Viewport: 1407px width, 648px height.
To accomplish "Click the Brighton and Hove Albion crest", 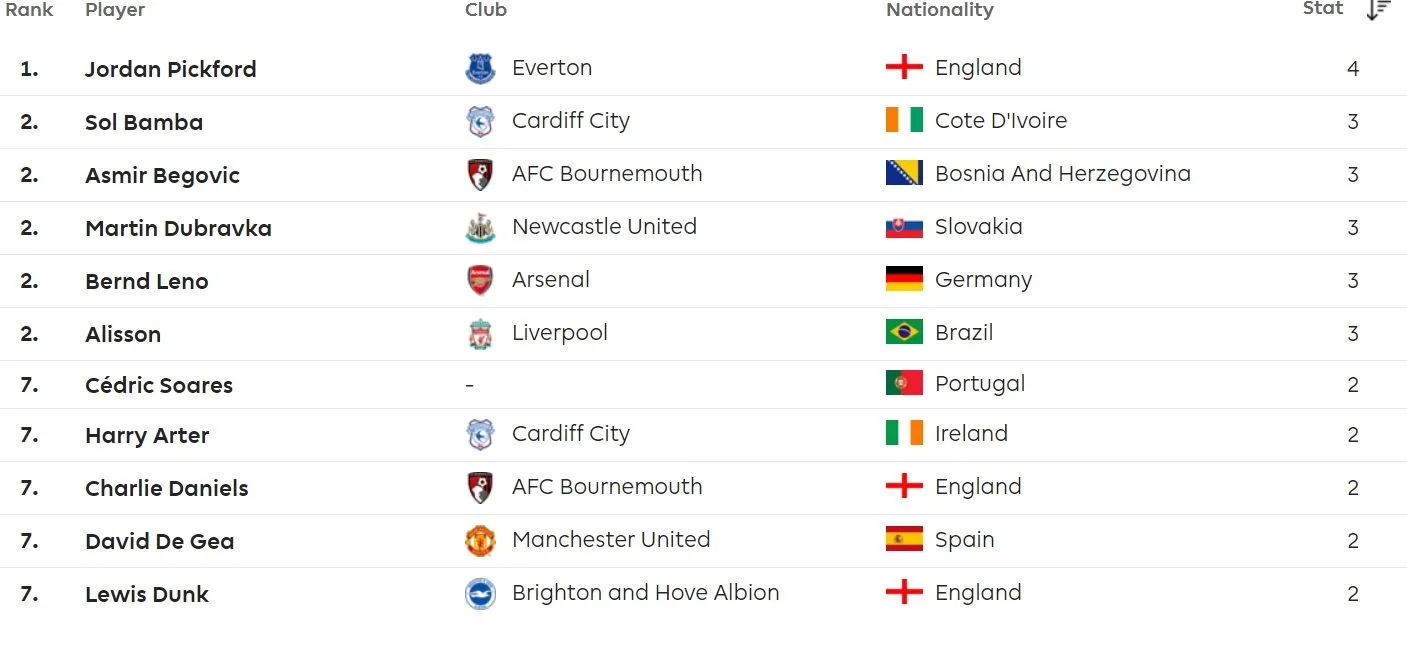I will coord(481,594).
